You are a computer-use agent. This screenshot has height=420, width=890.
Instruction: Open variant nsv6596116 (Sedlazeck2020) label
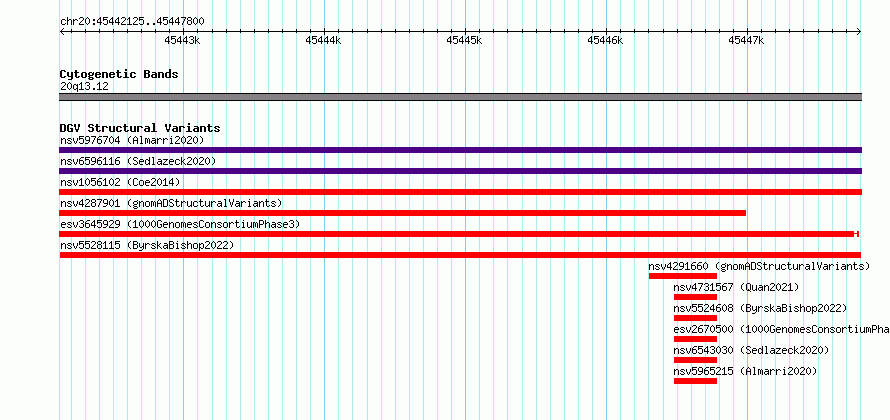(138, 161)
